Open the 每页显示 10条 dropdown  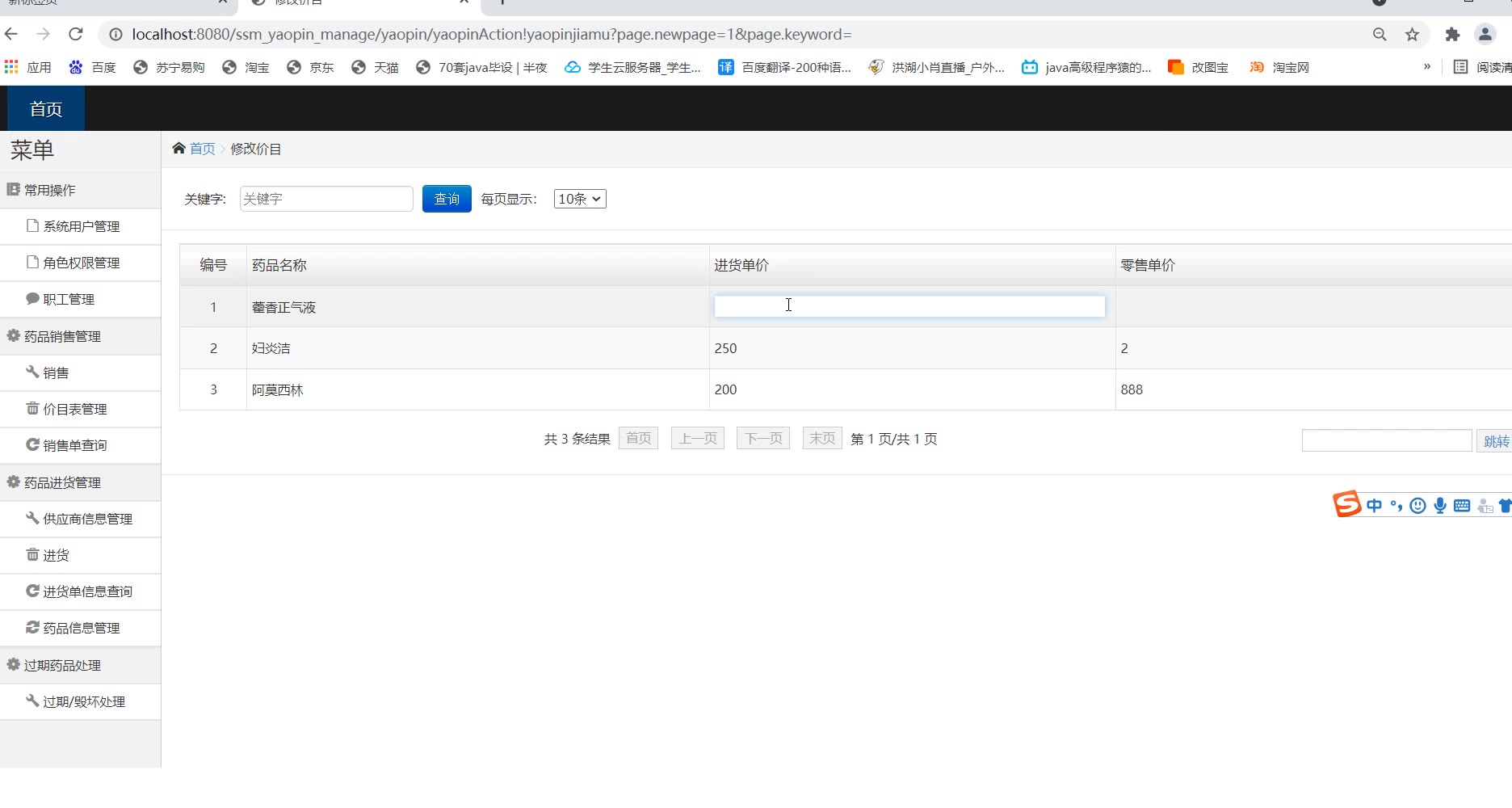click(580, 199)
